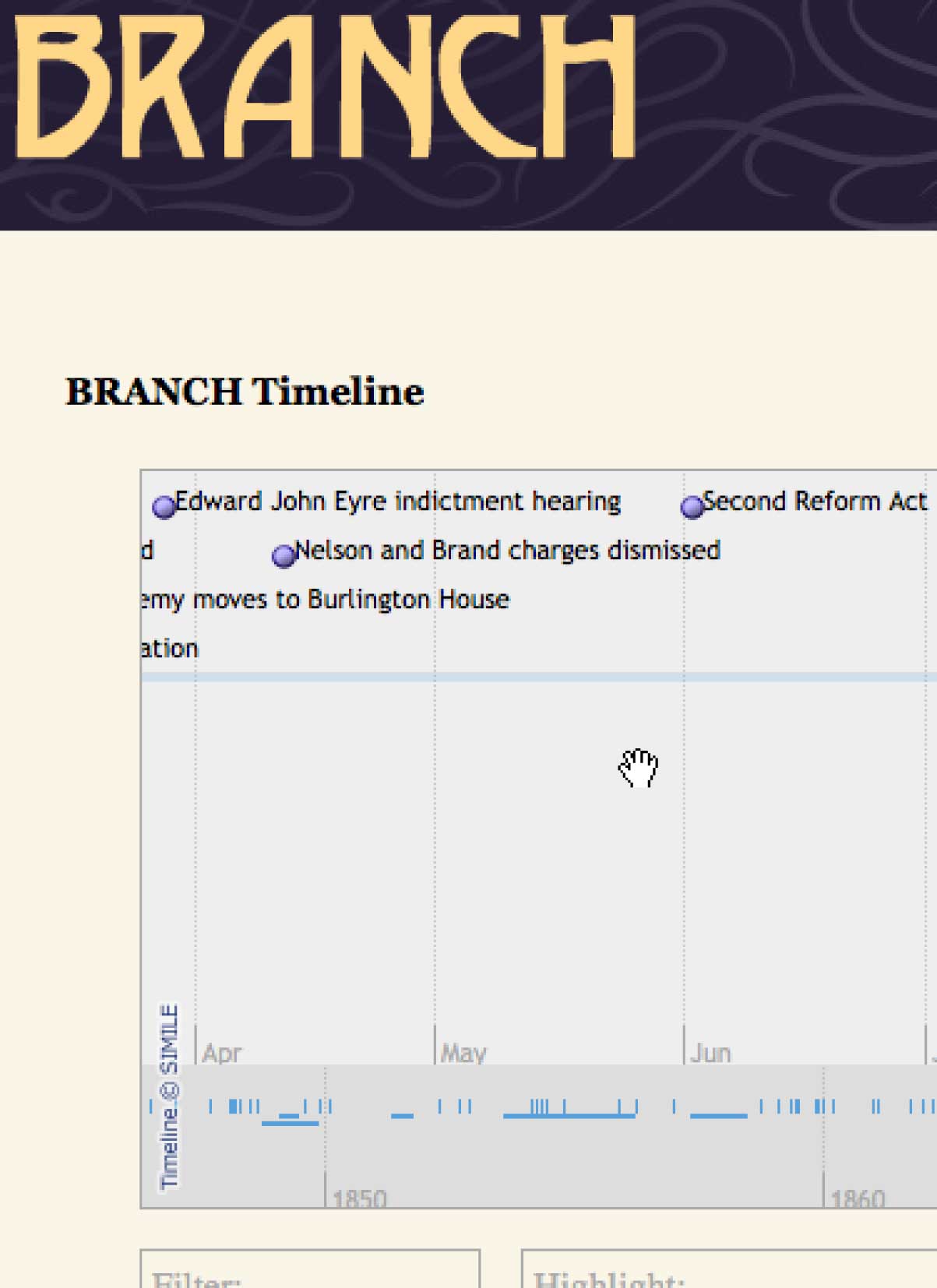Open the Second Reform Act event label

[x=815, y=501]
